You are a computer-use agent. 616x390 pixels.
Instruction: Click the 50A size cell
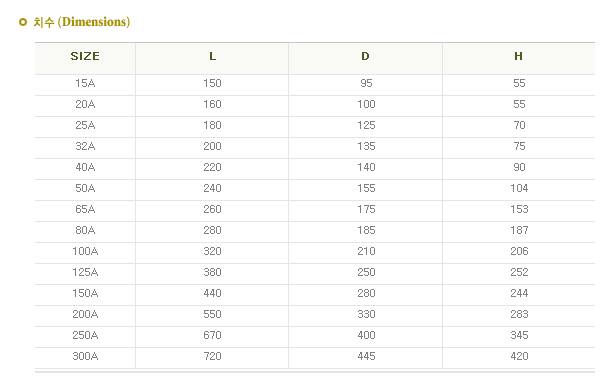pyautogui.click(x=85, y=189)
